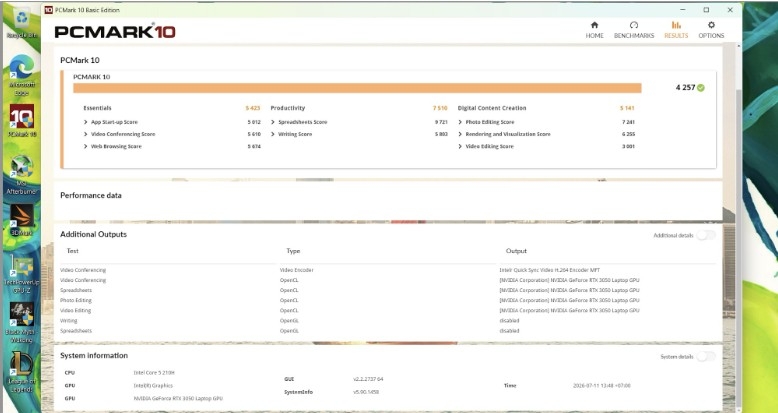This screenshot has height=413, width=778.
Task: Click the PCMark 10 title bar app icon
Action: 49,10
